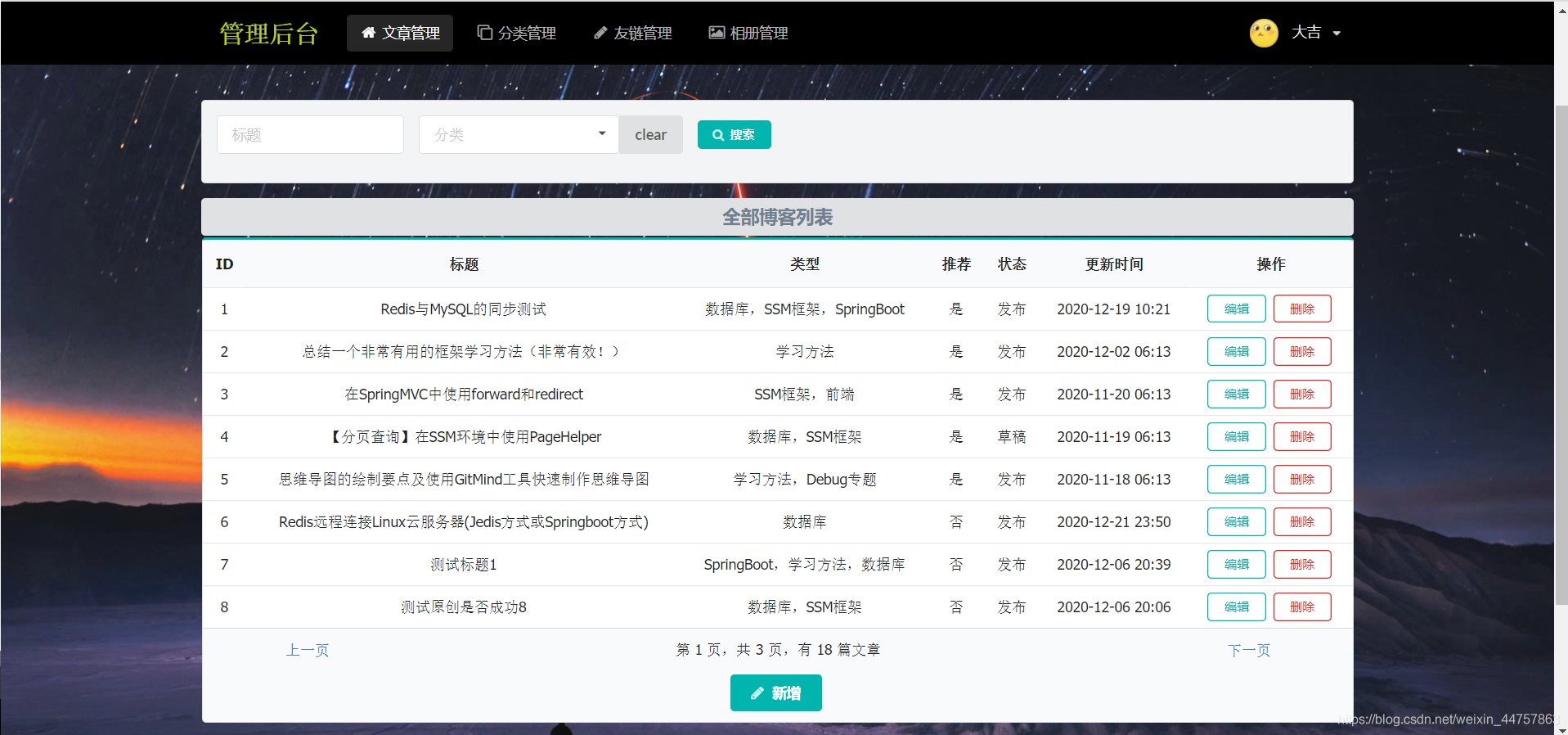The width and height of the screenshot is (1568, 735).
Task: Click the picture icon beside 相册管理
Action: [x=717, y=33]
